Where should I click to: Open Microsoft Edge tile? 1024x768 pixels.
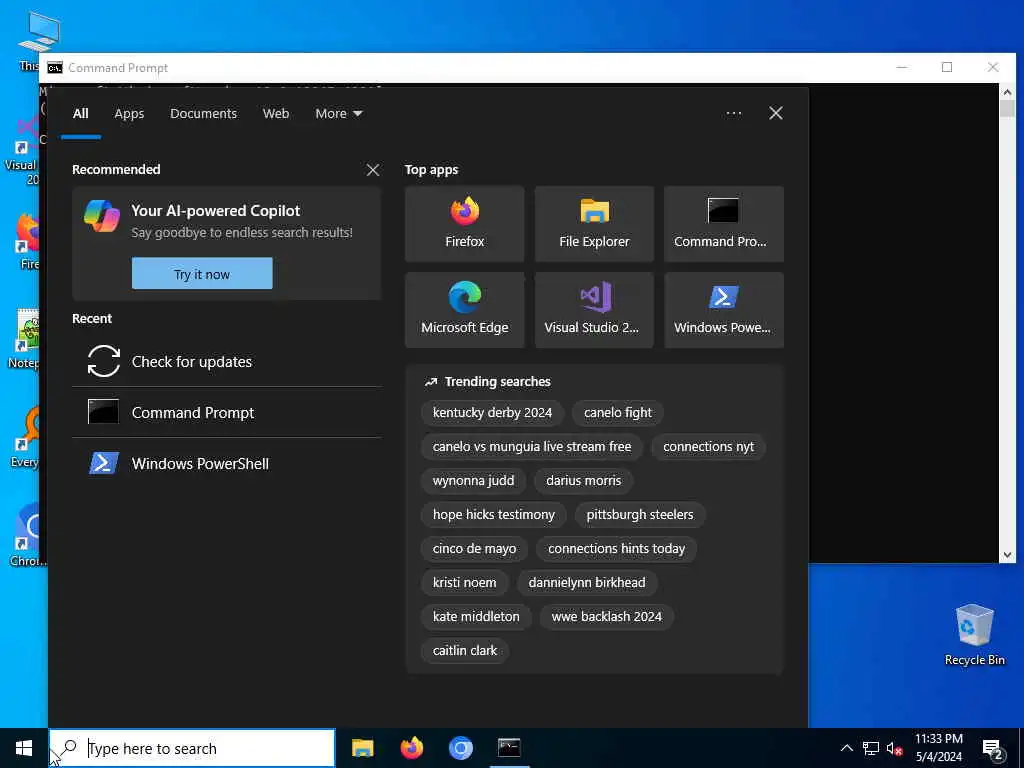(x=464, y=310)
